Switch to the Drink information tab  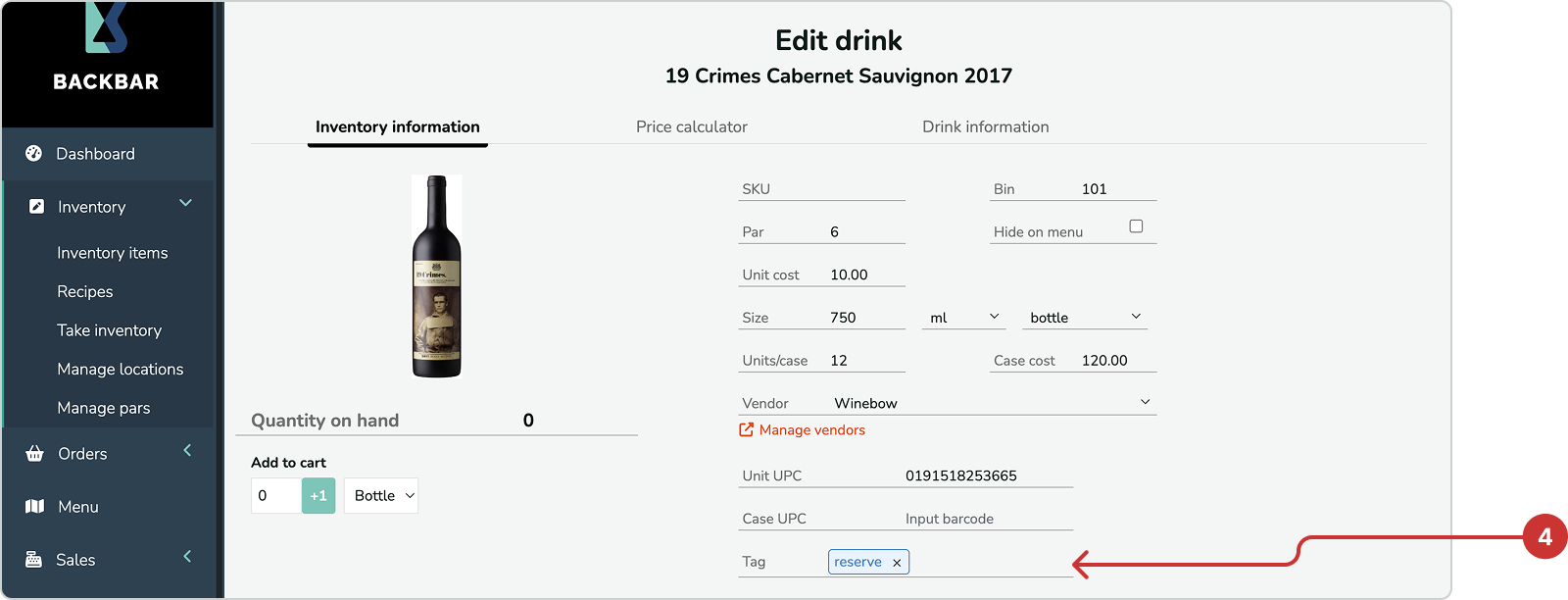point(986,127)
